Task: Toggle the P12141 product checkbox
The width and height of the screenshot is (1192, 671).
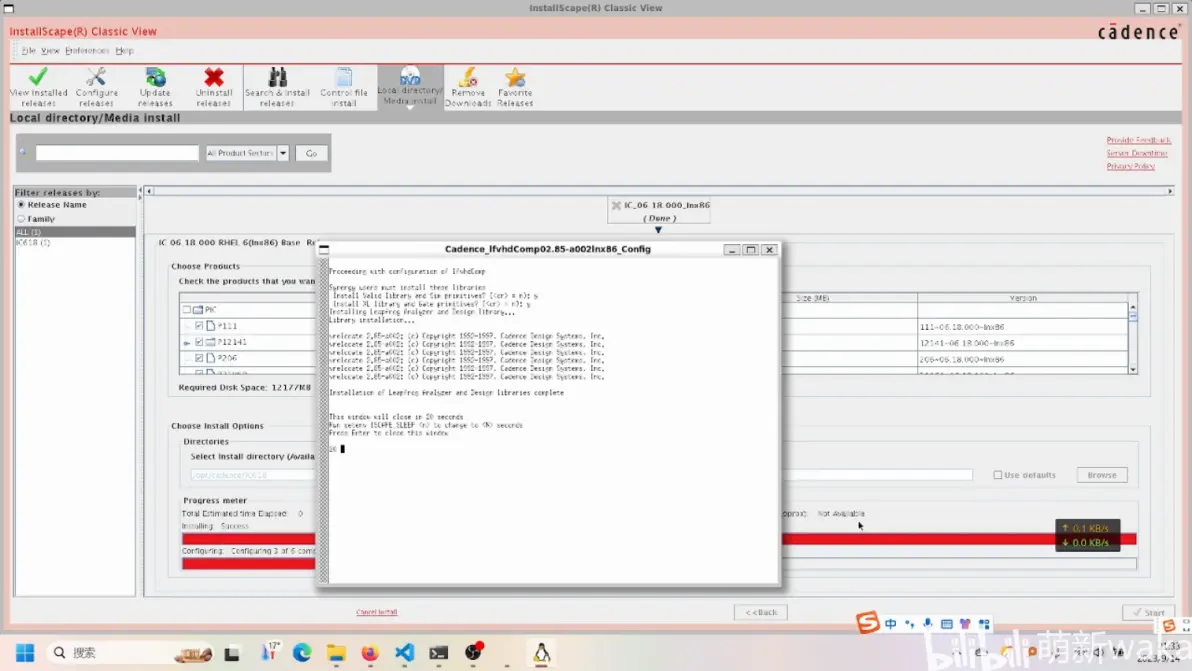Action: (199, 342)
